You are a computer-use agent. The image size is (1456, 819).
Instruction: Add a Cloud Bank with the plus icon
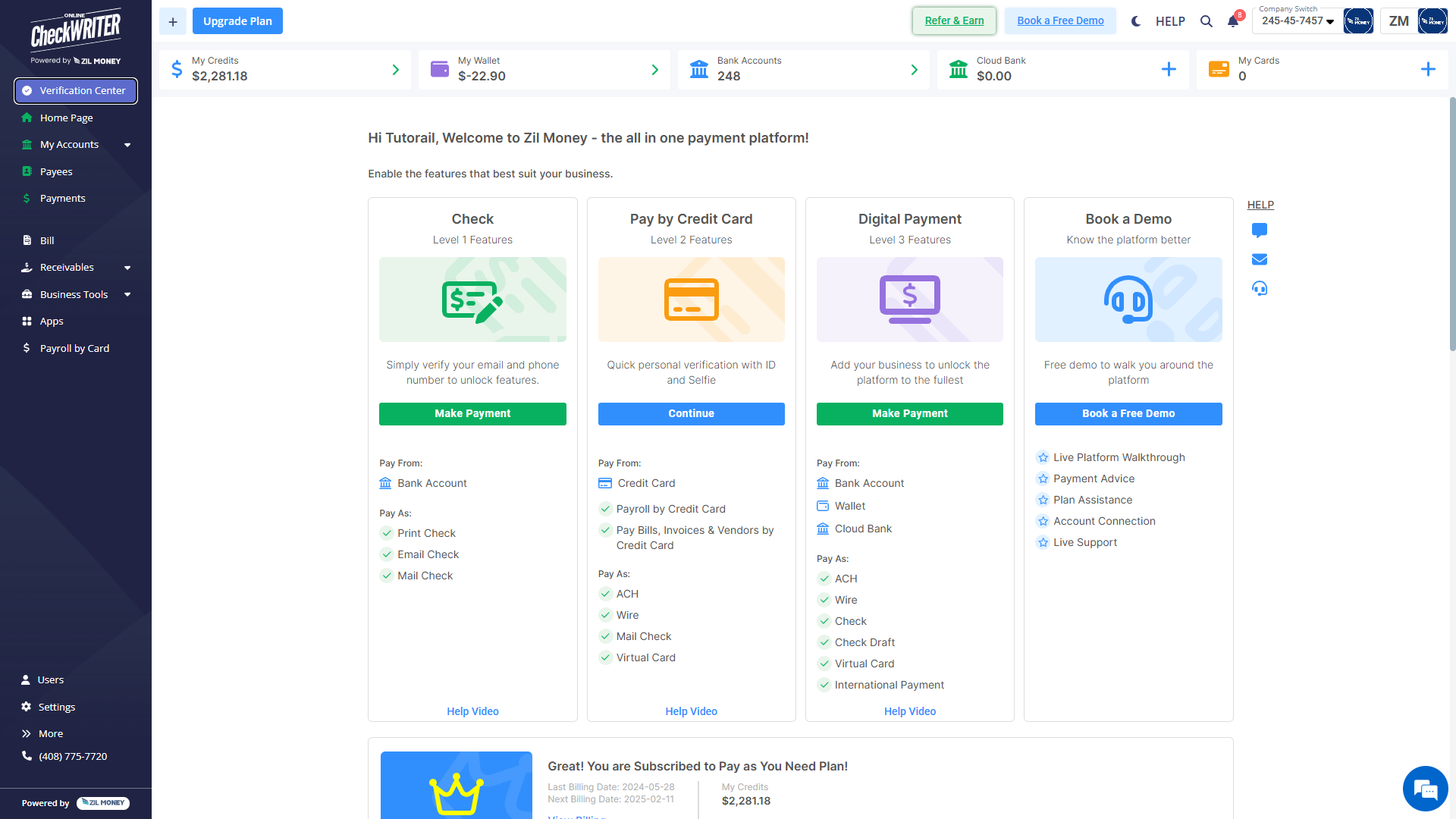click(x=1169, y=69)
